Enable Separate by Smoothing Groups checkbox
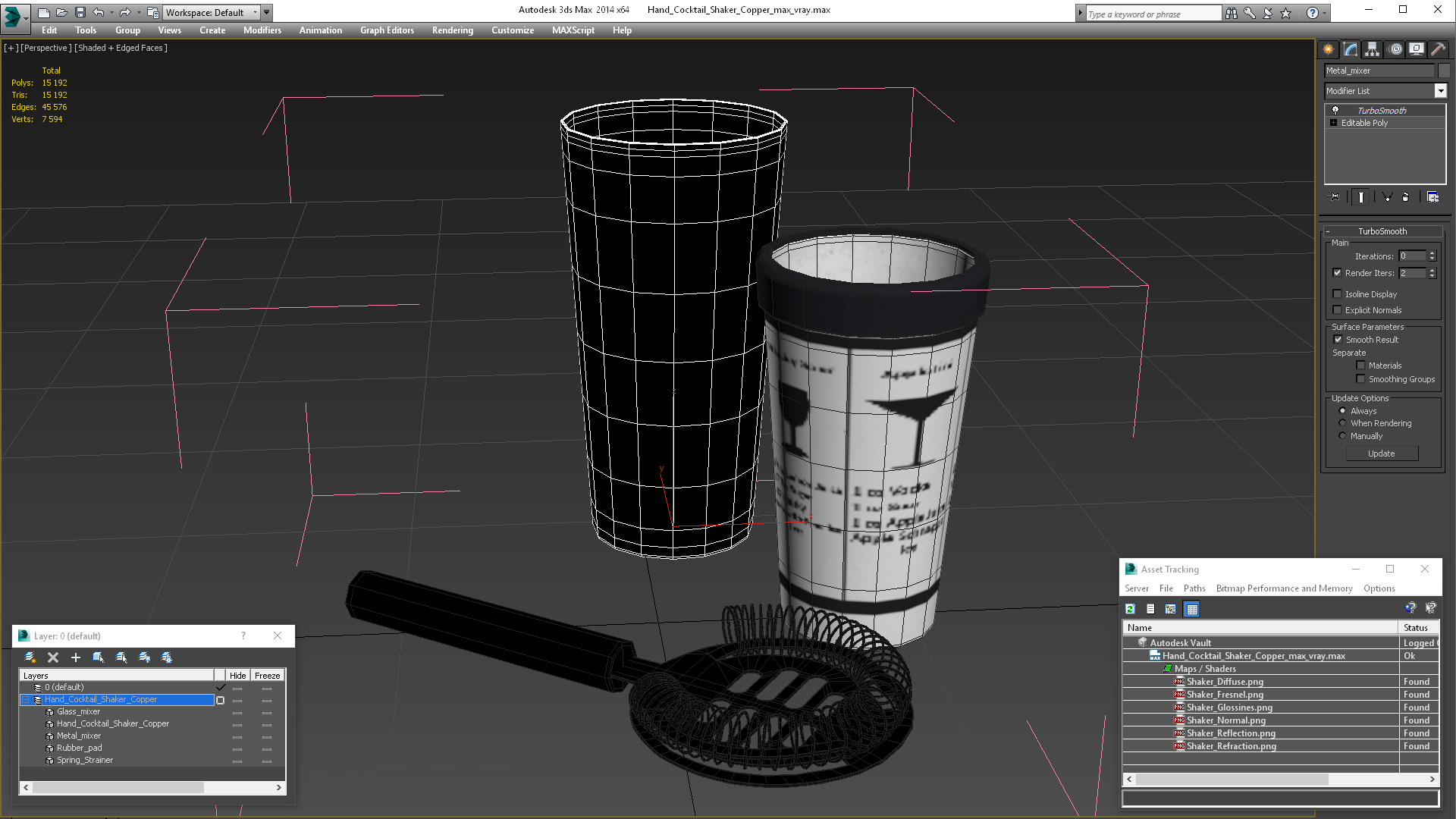Viewport: 1456px width, 819px height. point(1360,379)
